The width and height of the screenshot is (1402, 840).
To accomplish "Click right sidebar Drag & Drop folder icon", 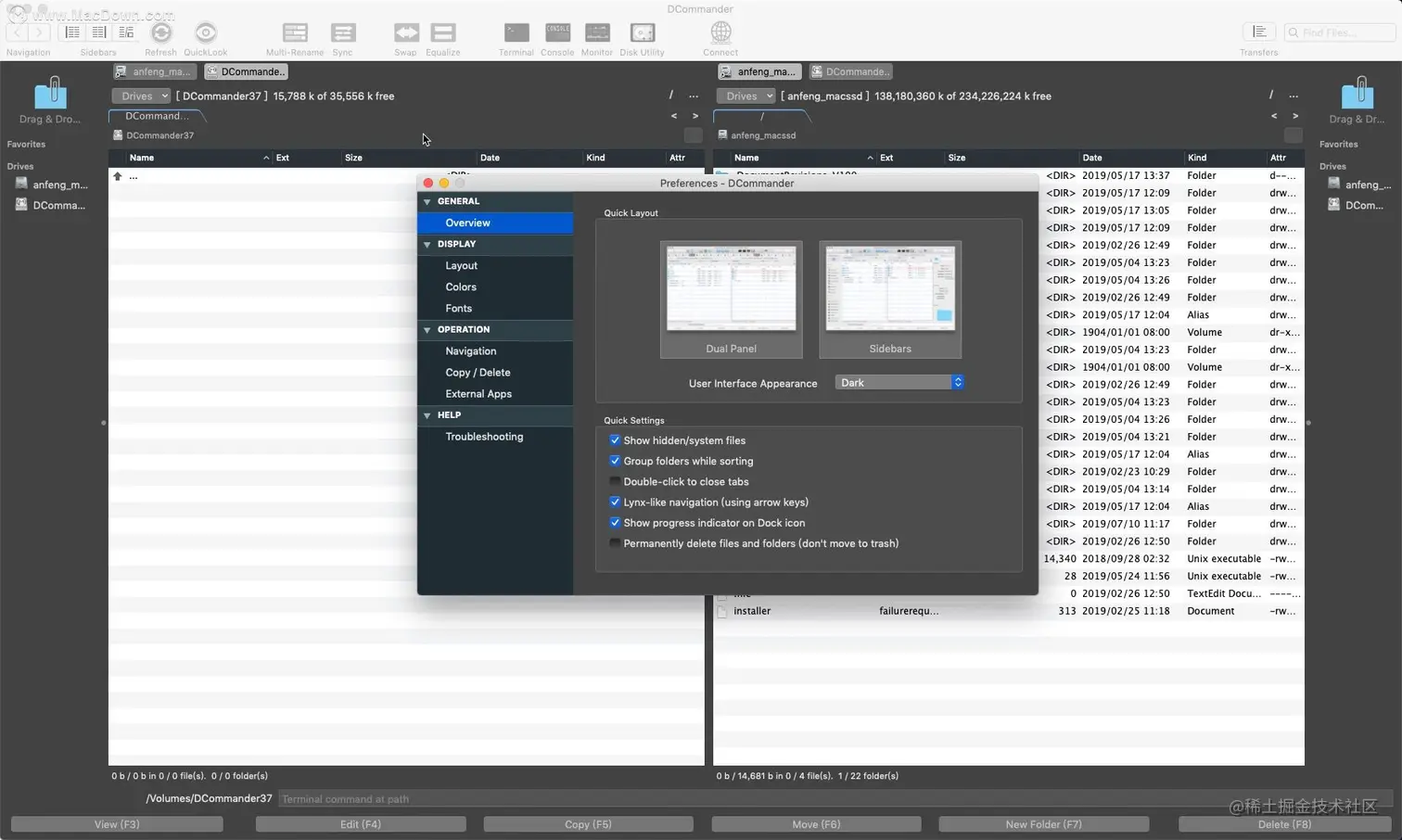I will coord(1357,94).
